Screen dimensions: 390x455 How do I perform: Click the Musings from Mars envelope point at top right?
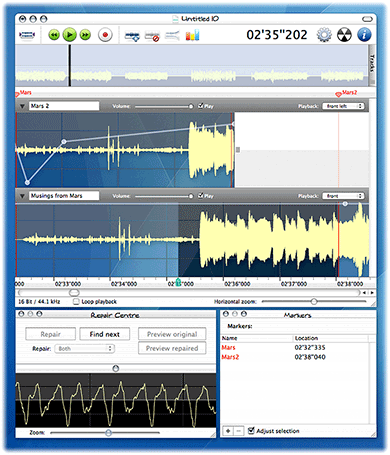point(345,203)
